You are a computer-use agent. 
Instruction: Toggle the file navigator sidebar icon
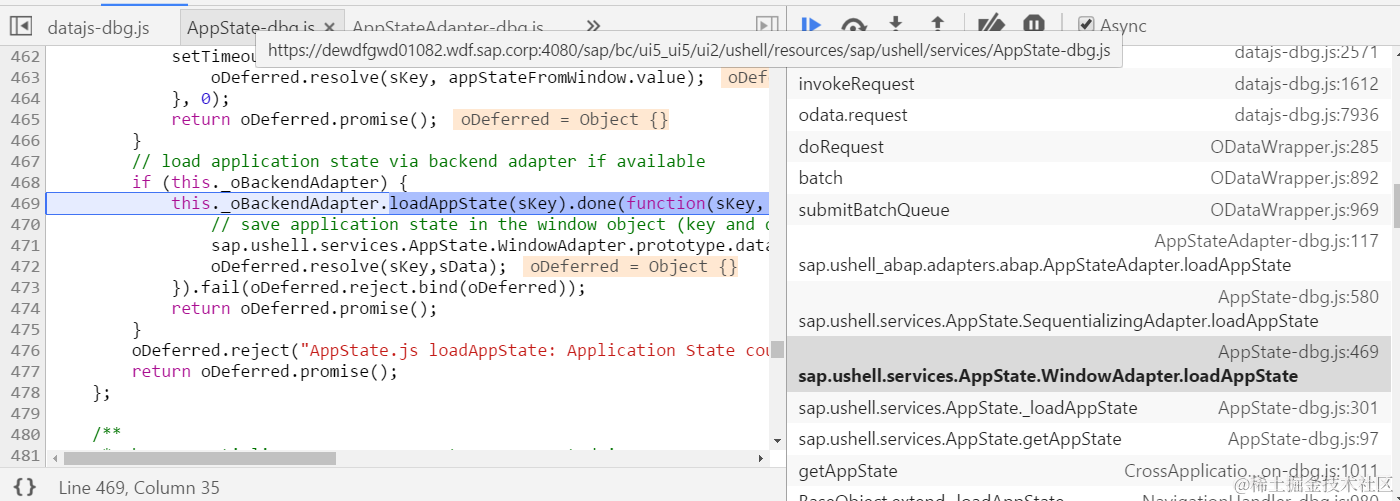[x=21, y=26]
